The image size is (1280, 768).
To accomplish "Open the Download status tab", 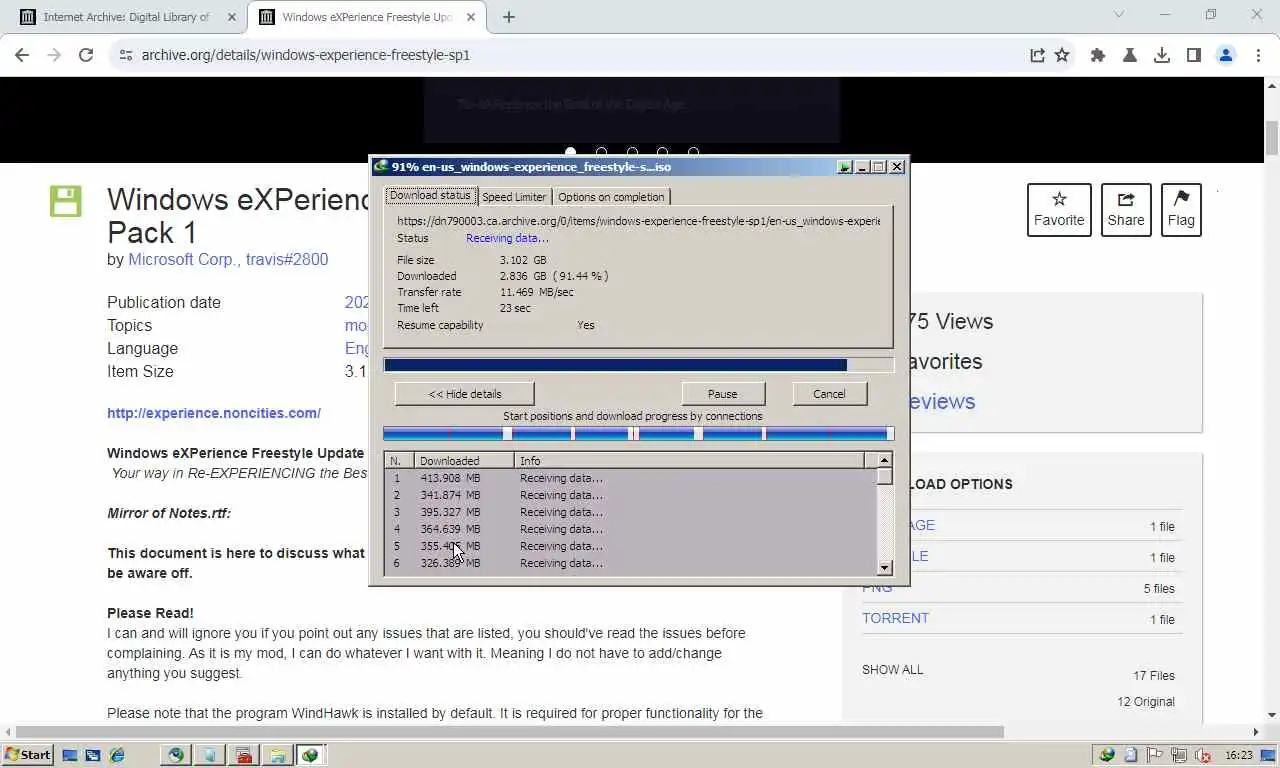I will [430, 196].
